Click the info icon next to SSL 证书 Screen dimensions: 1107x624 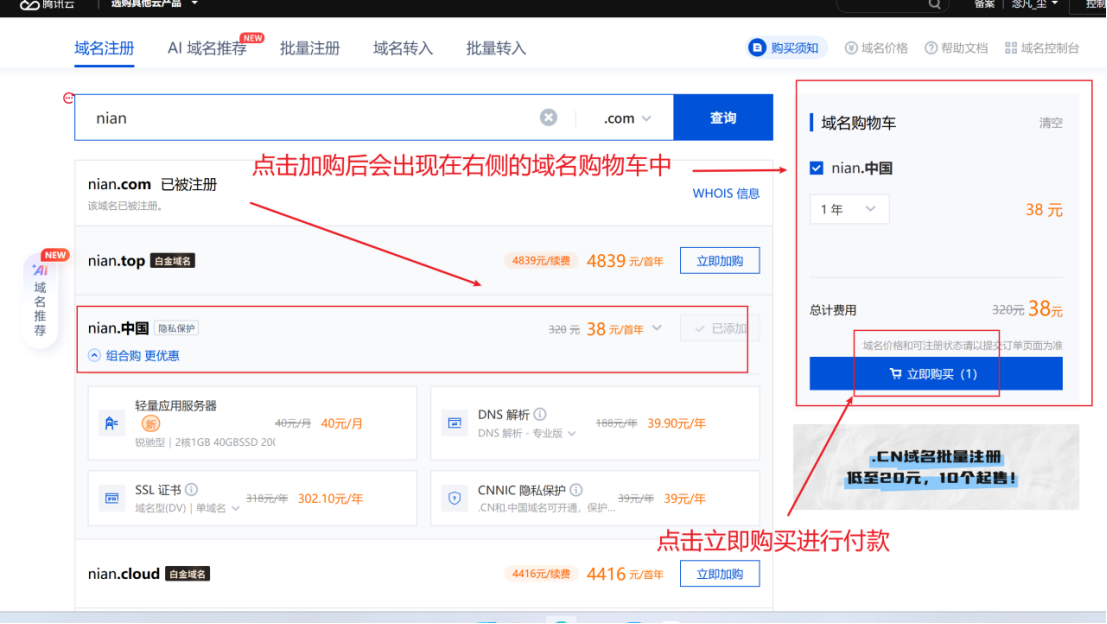click(x=191, y=489)
